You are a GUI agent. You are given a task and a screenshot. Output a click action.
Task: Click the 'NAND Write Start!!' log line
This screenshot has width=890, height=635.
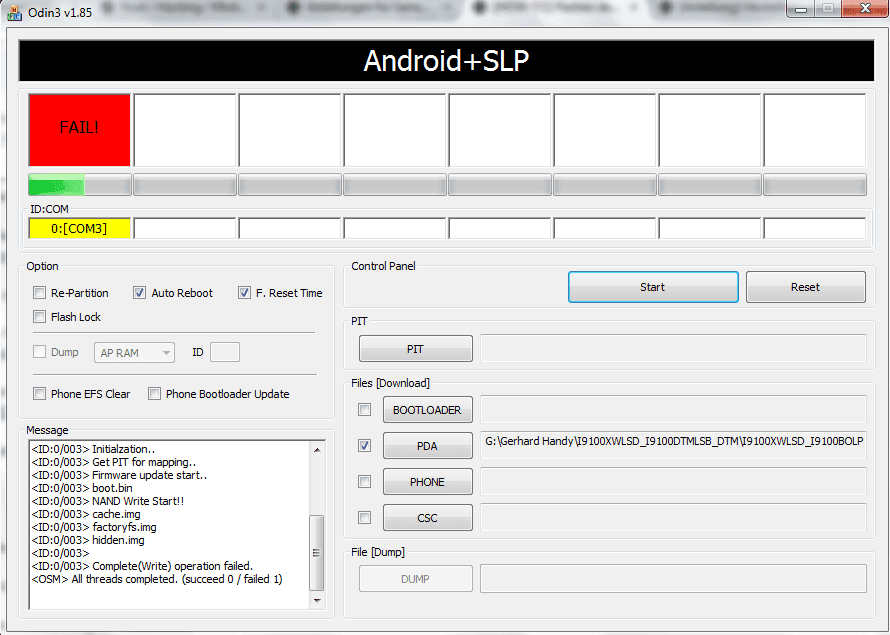[108, 501]
